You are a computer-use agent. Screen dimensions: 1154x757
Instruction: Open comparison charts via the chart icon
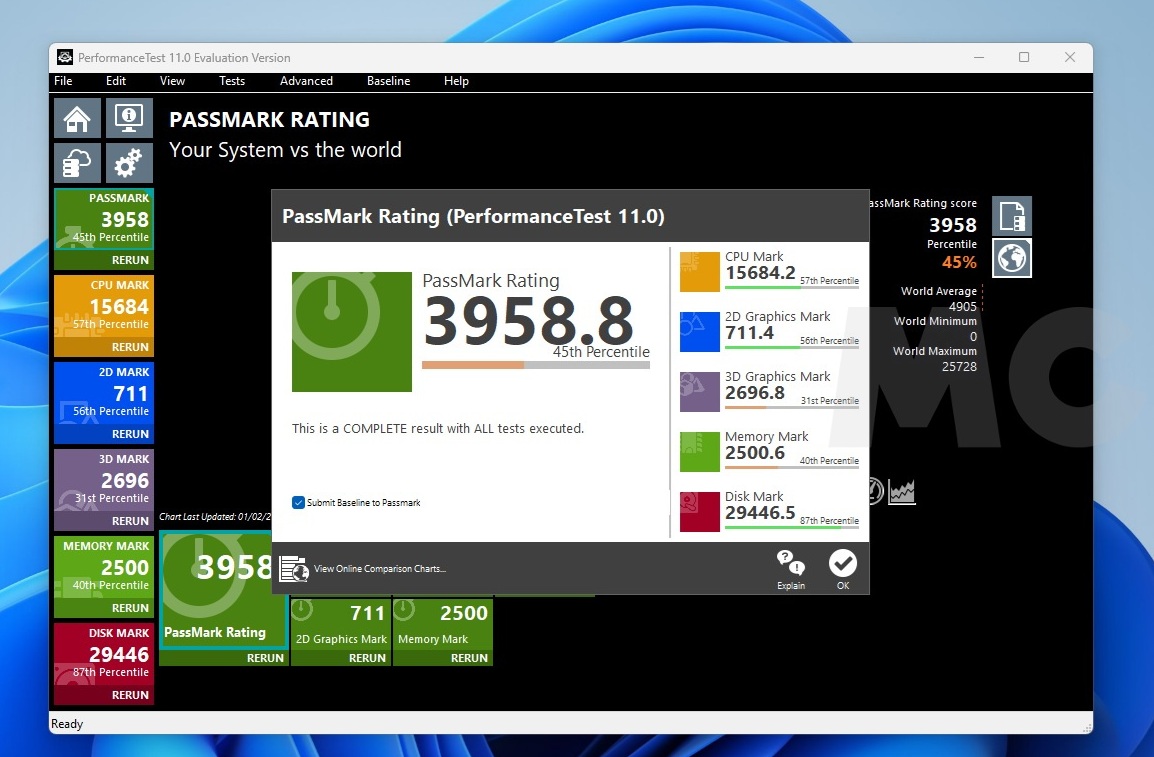tap(294, 568)
